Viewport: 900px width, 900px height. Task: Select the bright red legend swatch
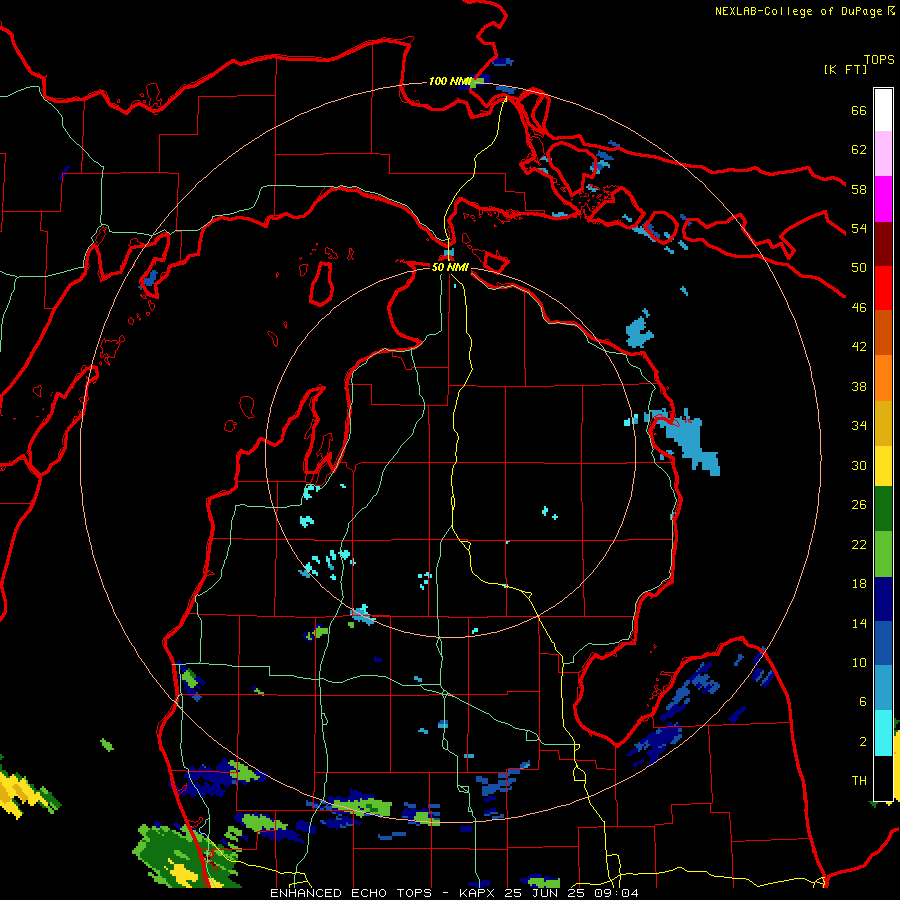click(883, 288)
